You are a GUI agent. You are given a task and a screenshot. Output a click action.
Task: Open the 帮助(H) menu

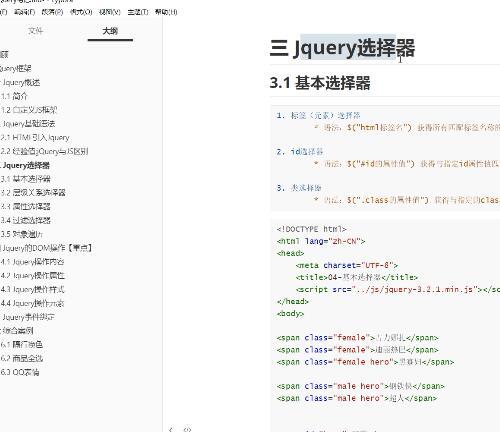point(166,12)
